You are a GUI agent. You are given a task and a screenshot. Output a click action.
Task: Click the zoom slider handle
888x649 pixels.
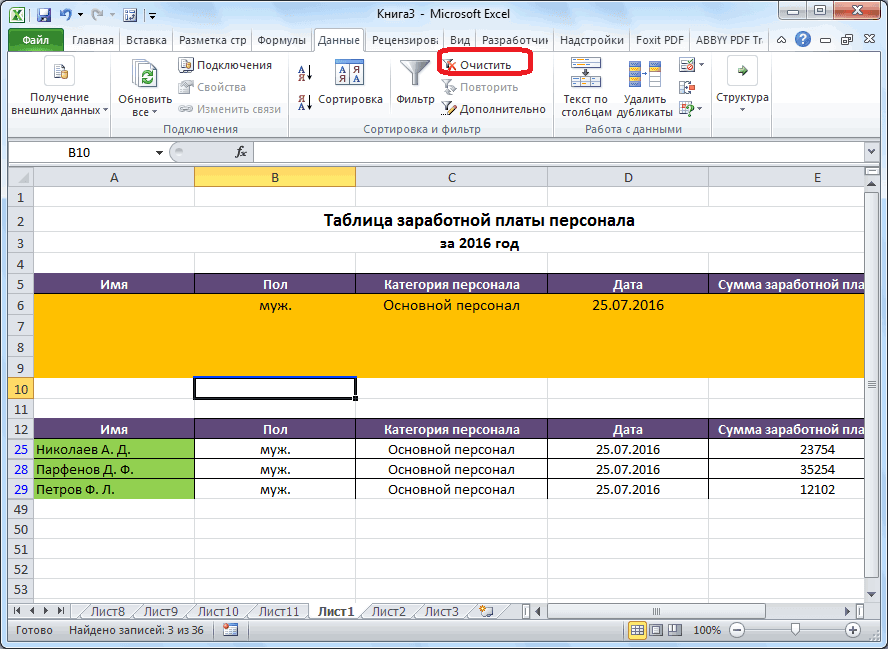coord(794,630)
